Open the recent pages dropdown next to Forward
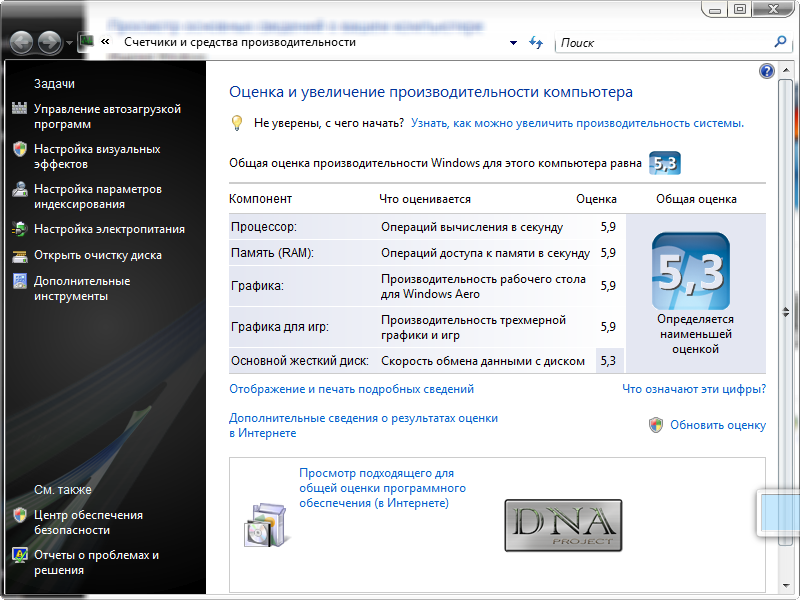 pos(69,43)
